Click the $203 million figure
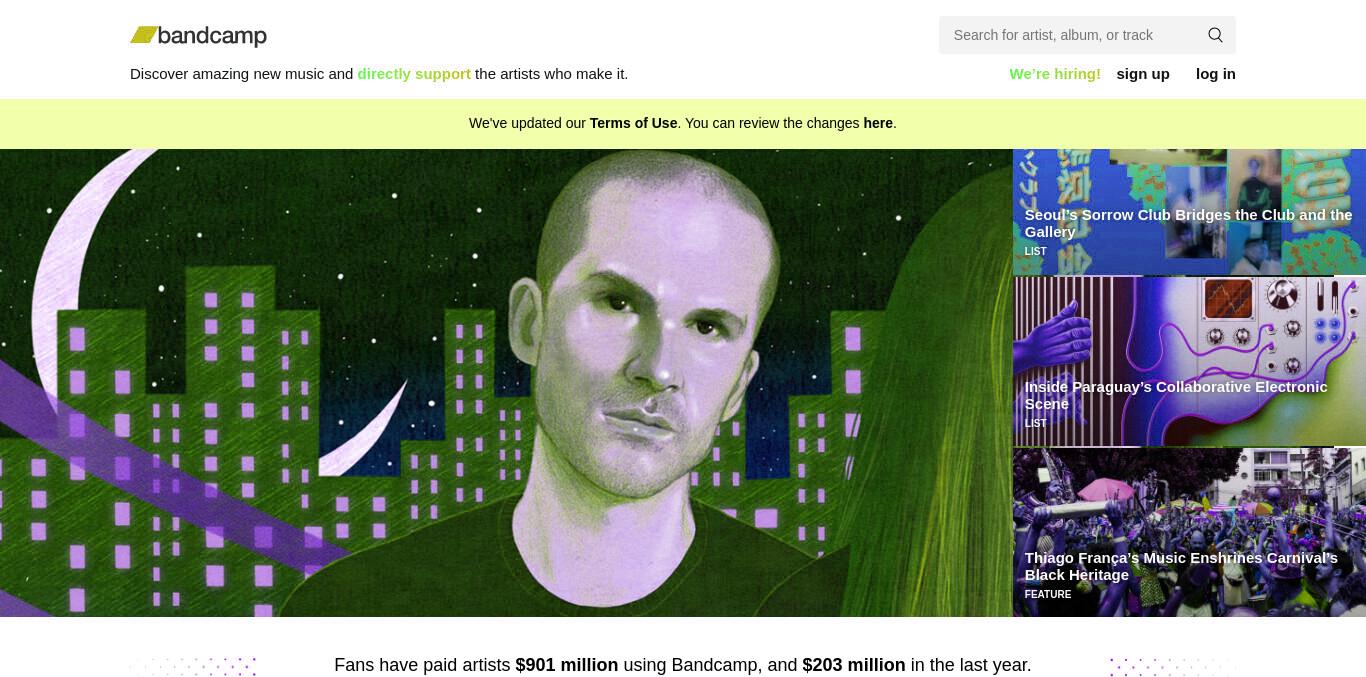Viewport: 1366px width, 677px height. click(x=853, y=665)
